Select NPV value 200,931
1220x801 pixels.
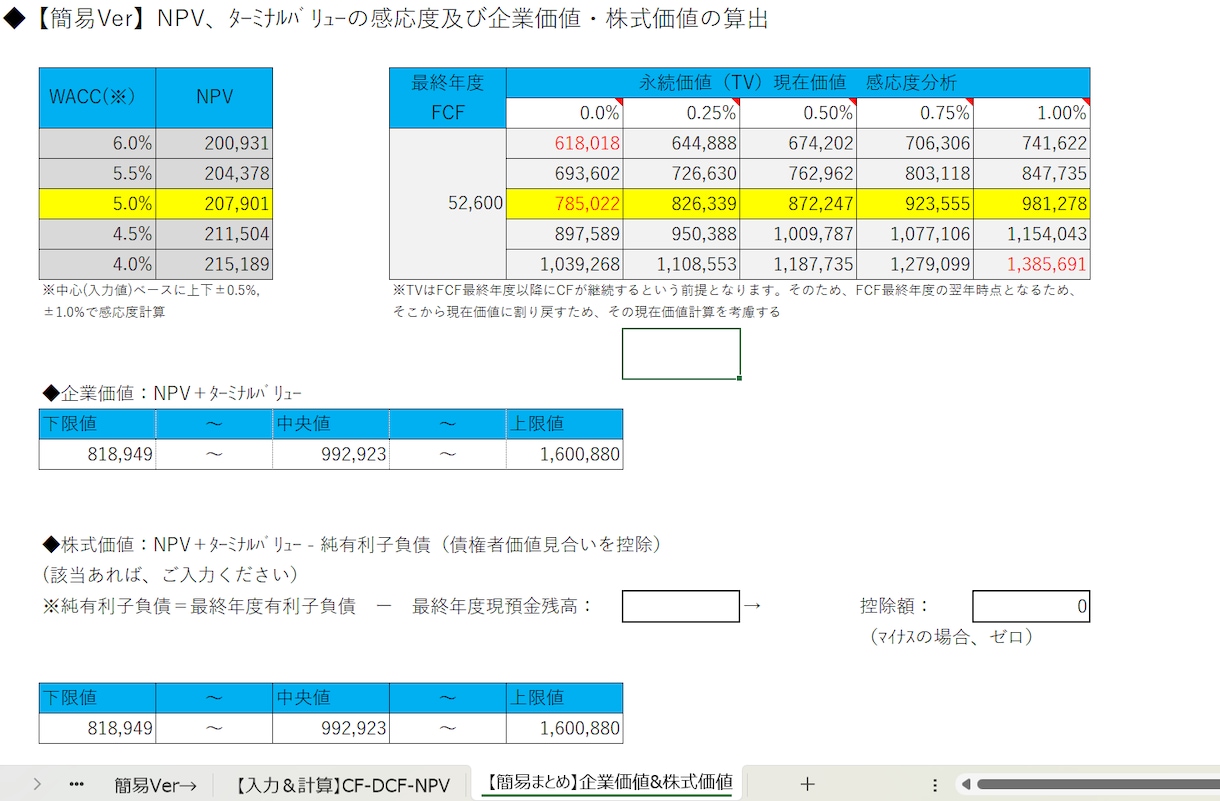(214, 143)
